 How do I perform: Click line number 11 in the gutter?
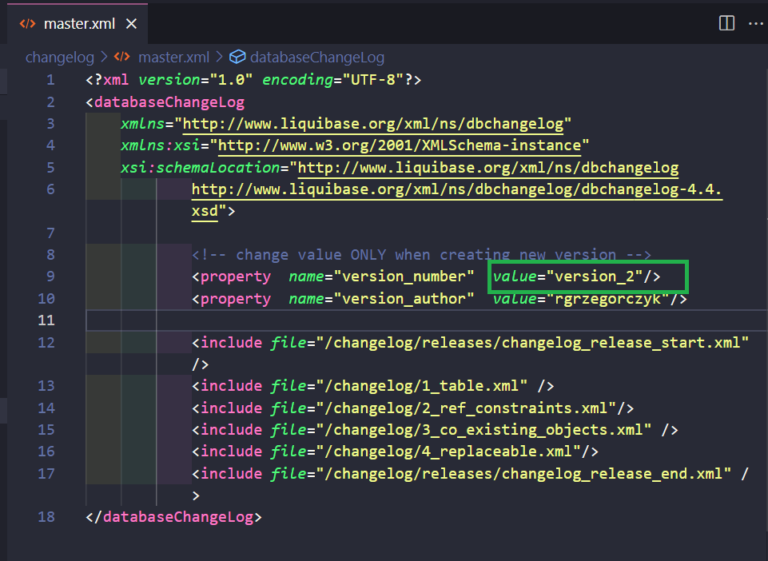[46, 320]
